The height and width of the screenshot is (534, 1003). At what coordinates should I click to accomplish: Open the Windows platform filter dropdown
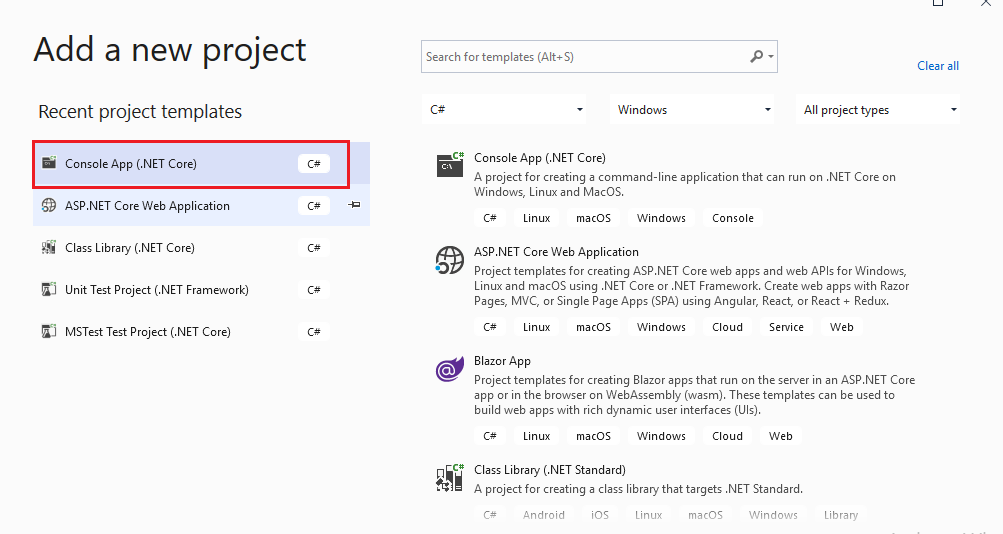coord(692,109)
